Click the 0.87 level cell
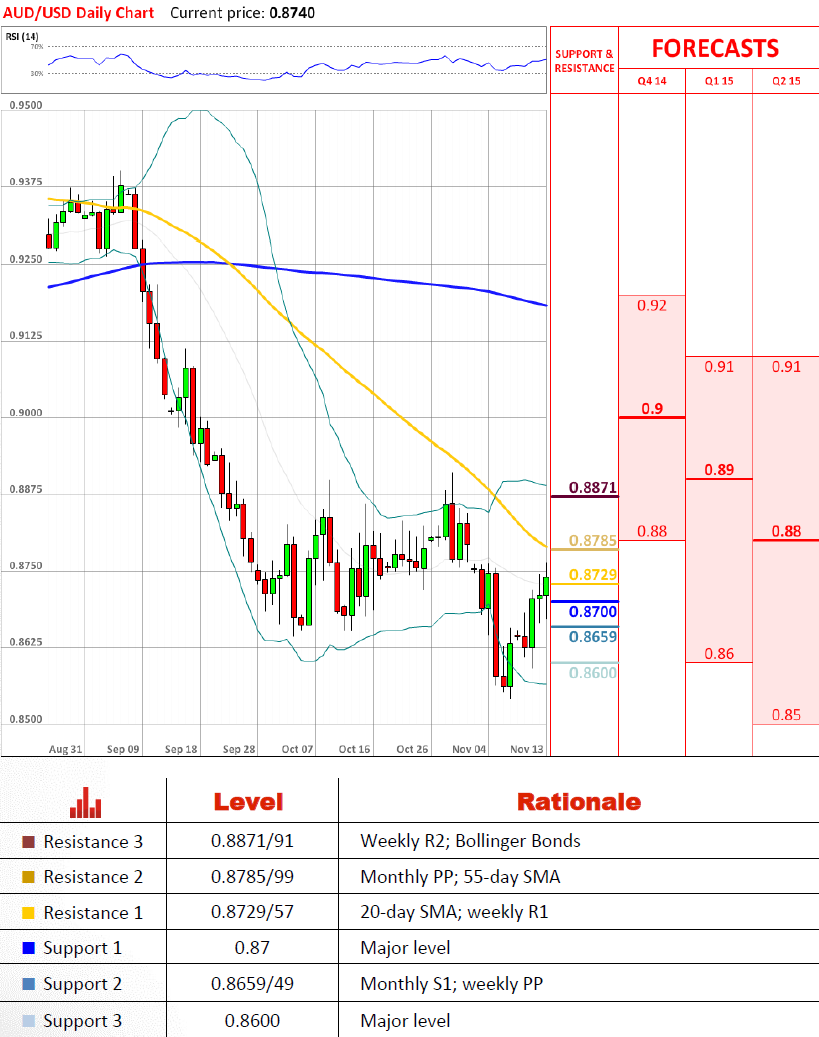 click(252, 948)
